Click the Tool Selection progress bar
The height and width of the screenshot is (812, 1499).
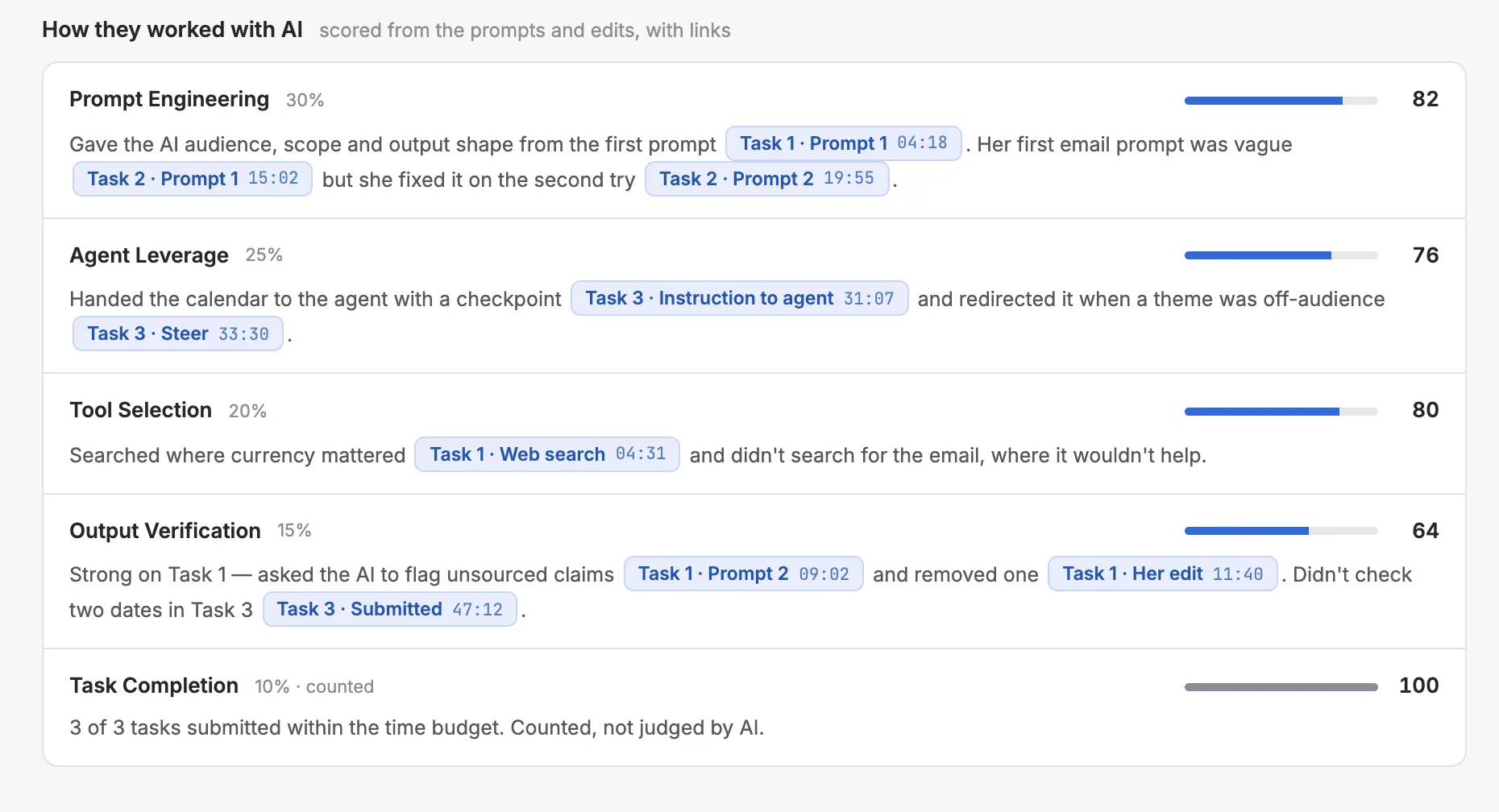pos(1281,412)
